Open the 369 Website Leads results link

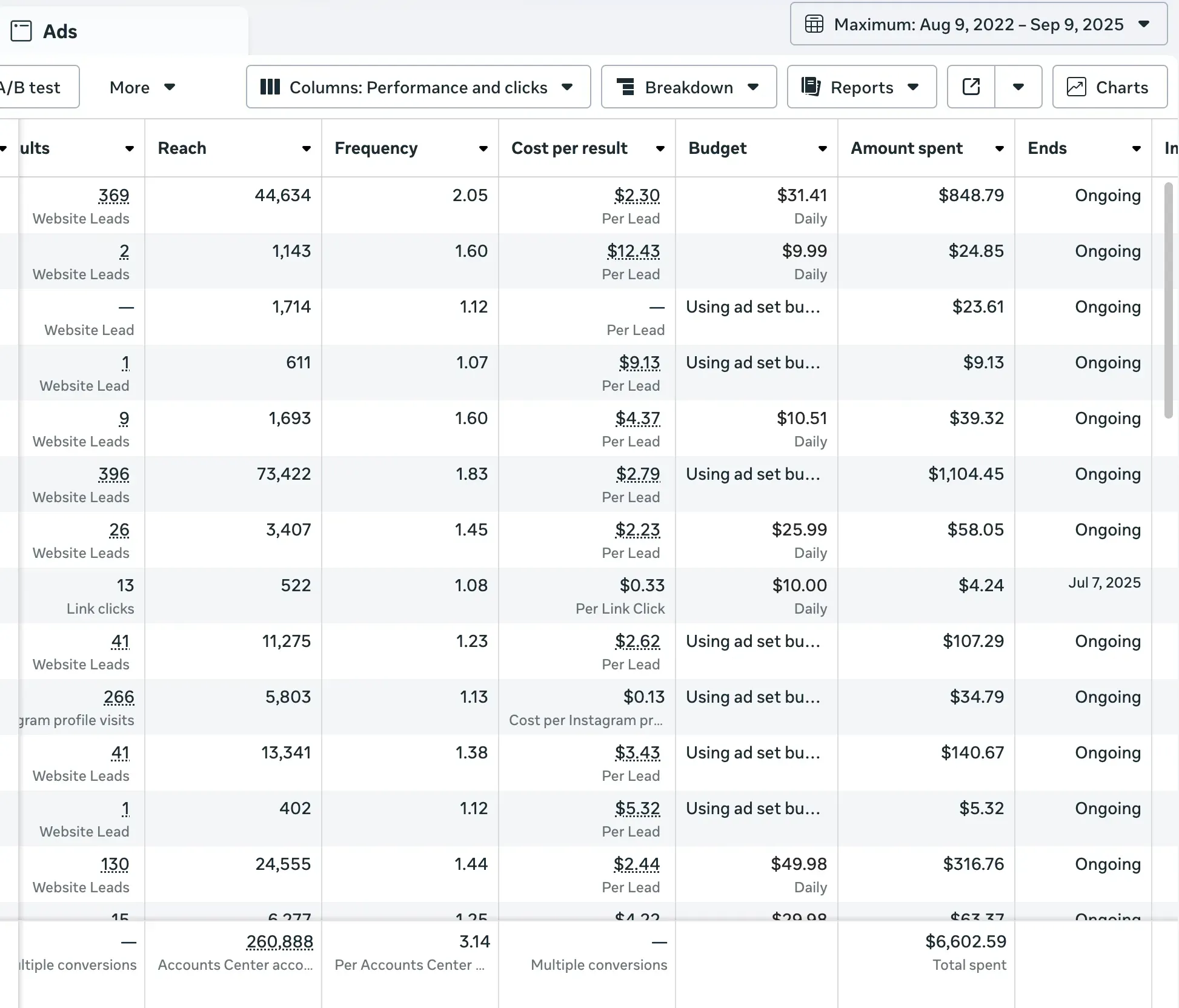pyautogui.click(x=113, y=195)
